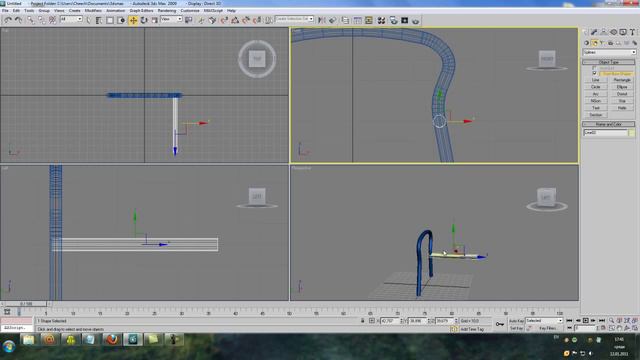640x360 pixels.
Task: Toggle Auto Key animation mode
Action: click(x=516, y=321)
